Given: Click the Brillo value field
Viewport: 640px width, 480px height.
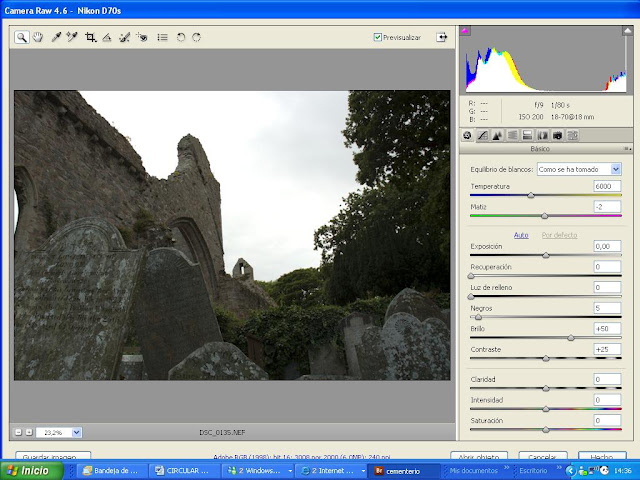Looking at the screenshot, I should tap(607, 329).
